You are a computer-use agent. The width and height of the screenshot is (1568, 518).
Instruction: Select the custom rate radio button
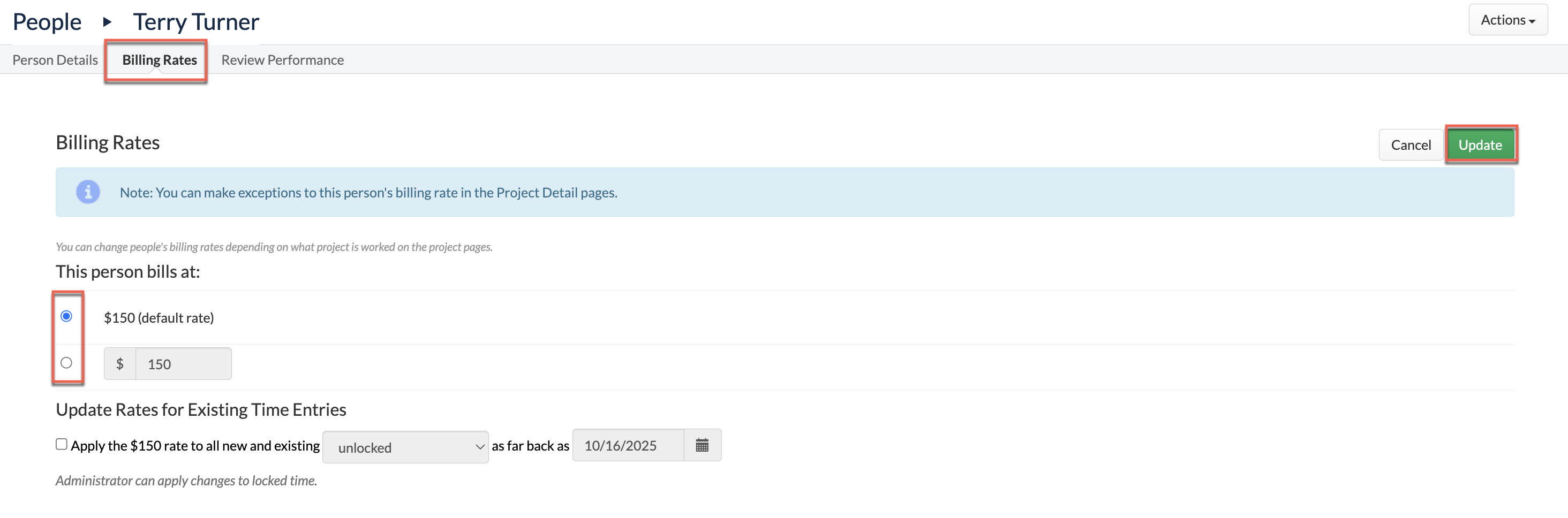point(66,363)
